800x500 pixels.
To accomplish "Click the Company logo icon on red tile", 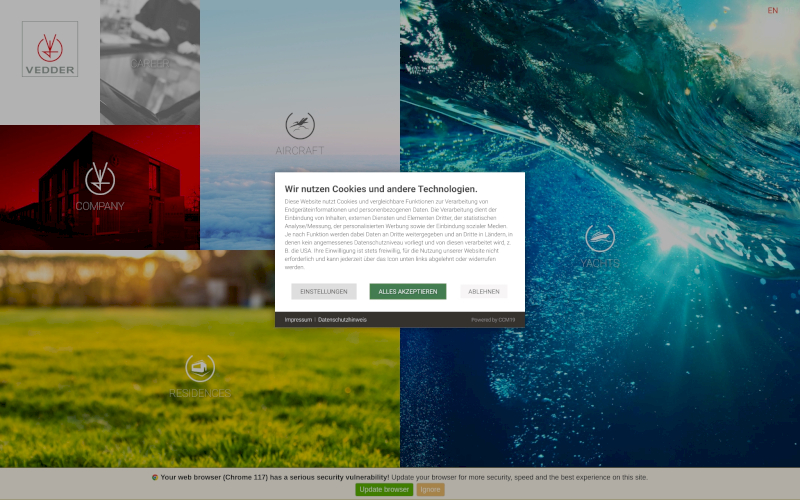I will [x=100, y=178].
